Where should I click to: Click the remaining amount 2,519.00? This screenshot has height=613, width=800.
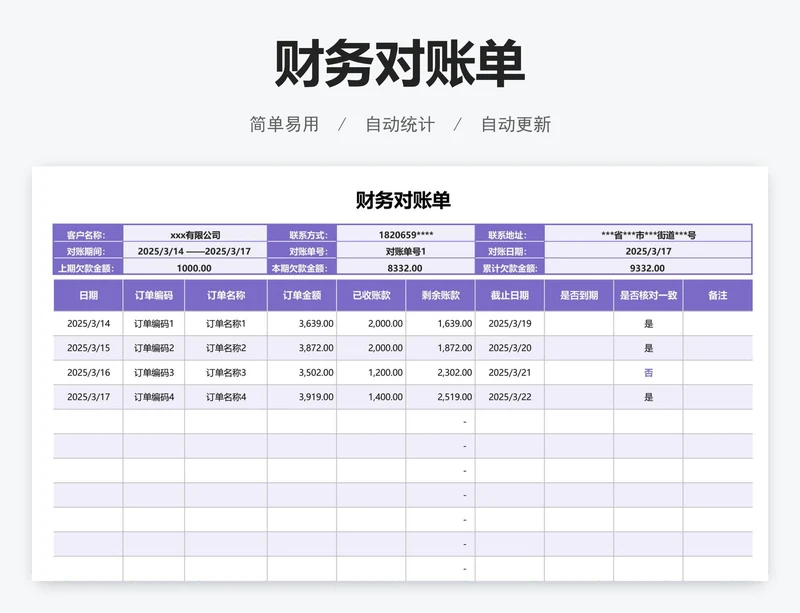(x=440, y=397)
